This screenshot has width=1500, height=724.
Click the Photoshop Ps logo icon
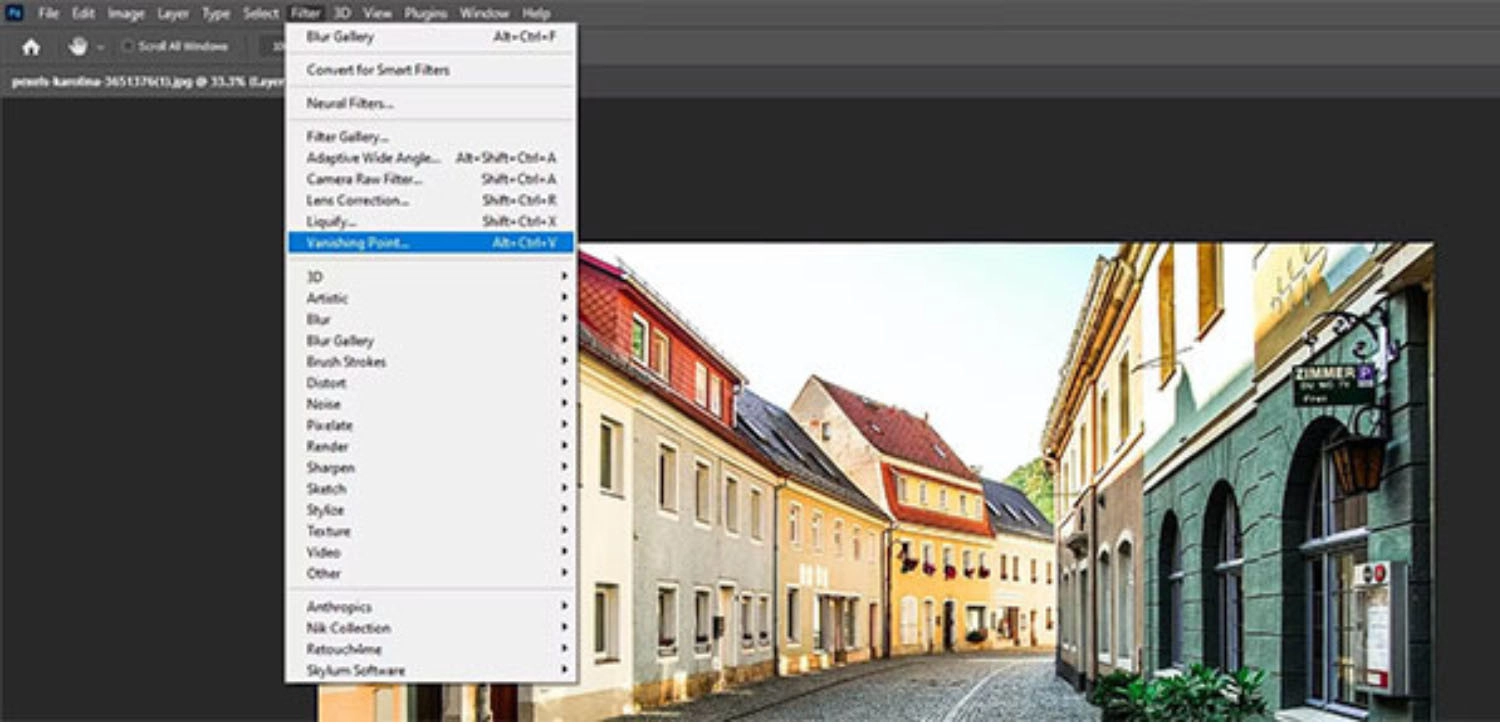point(14,13)
